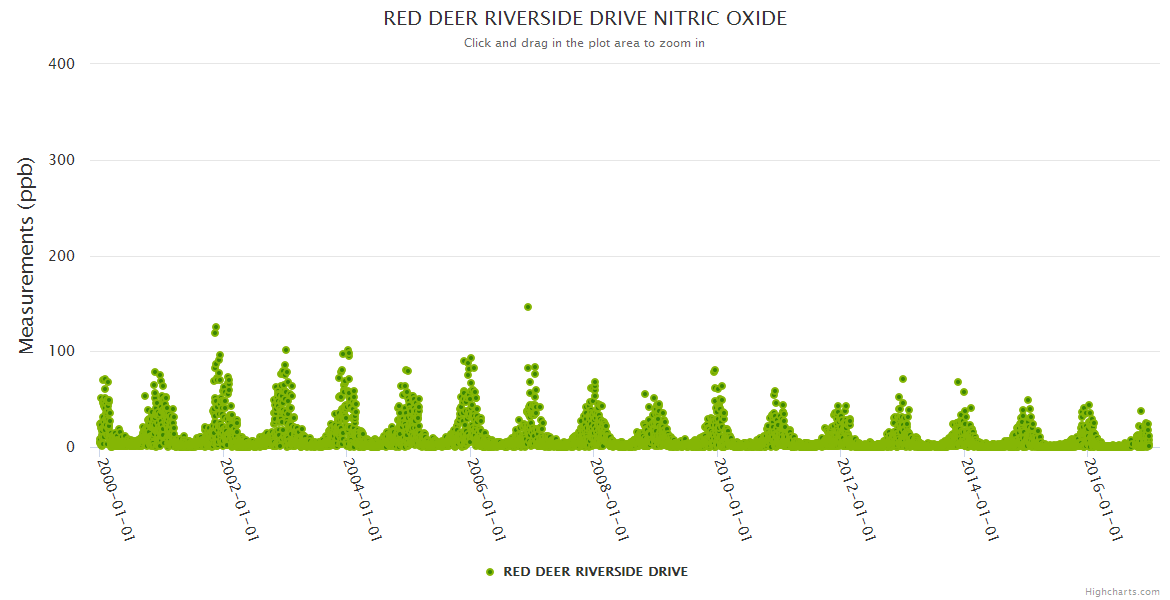
Task: Toggle RED DEER RIVERSIDE DRIVE series label
Action: click(595, 572)
